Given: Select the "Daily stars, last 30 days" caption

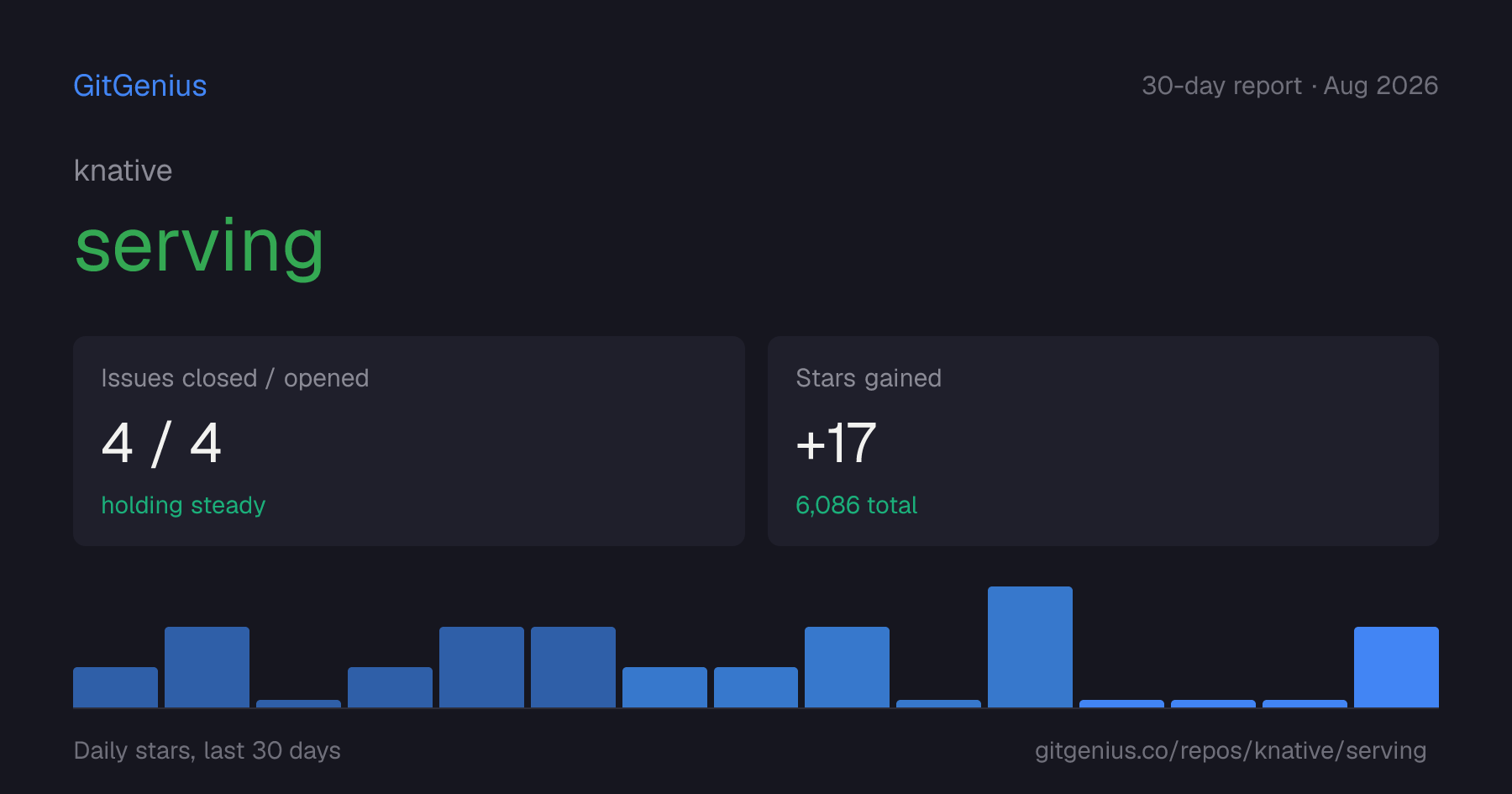Looking at the screenshot, I should click(207, 750).
